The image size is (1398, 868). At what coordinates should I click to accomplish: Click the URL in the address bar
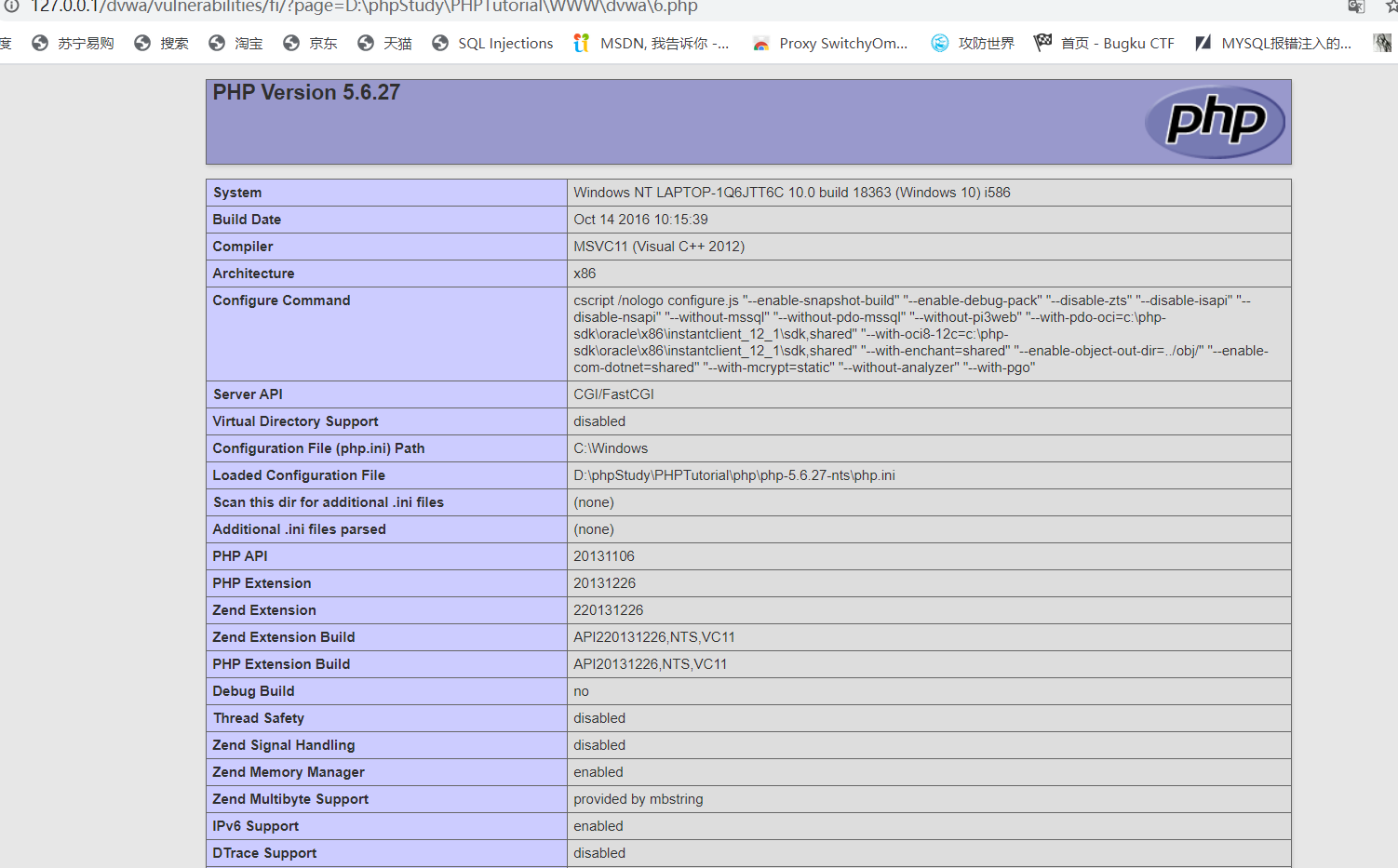363,7
